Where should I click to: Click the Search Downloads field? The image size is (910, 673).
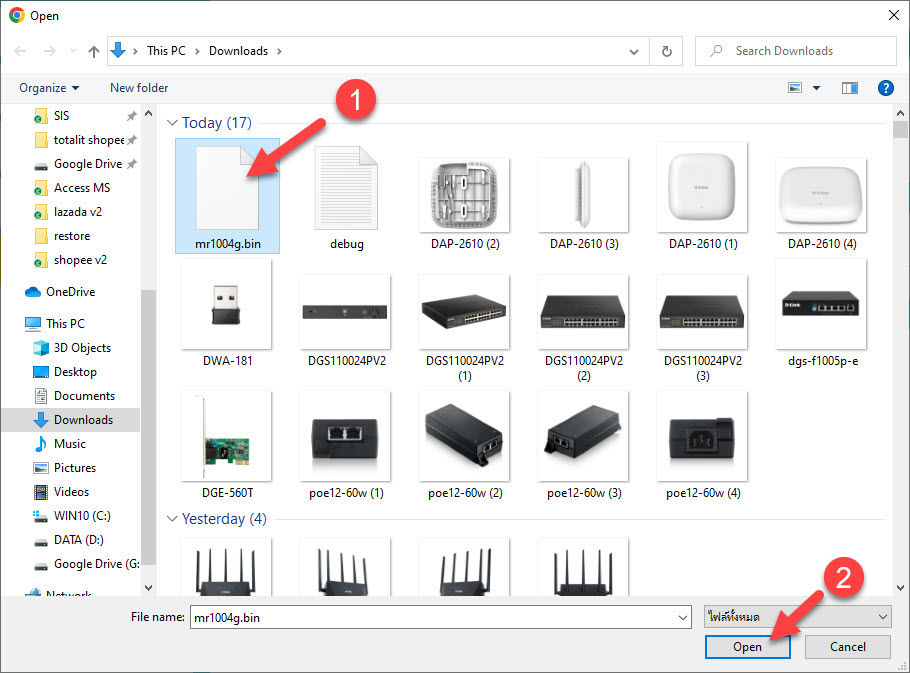[x=796, y=51]
